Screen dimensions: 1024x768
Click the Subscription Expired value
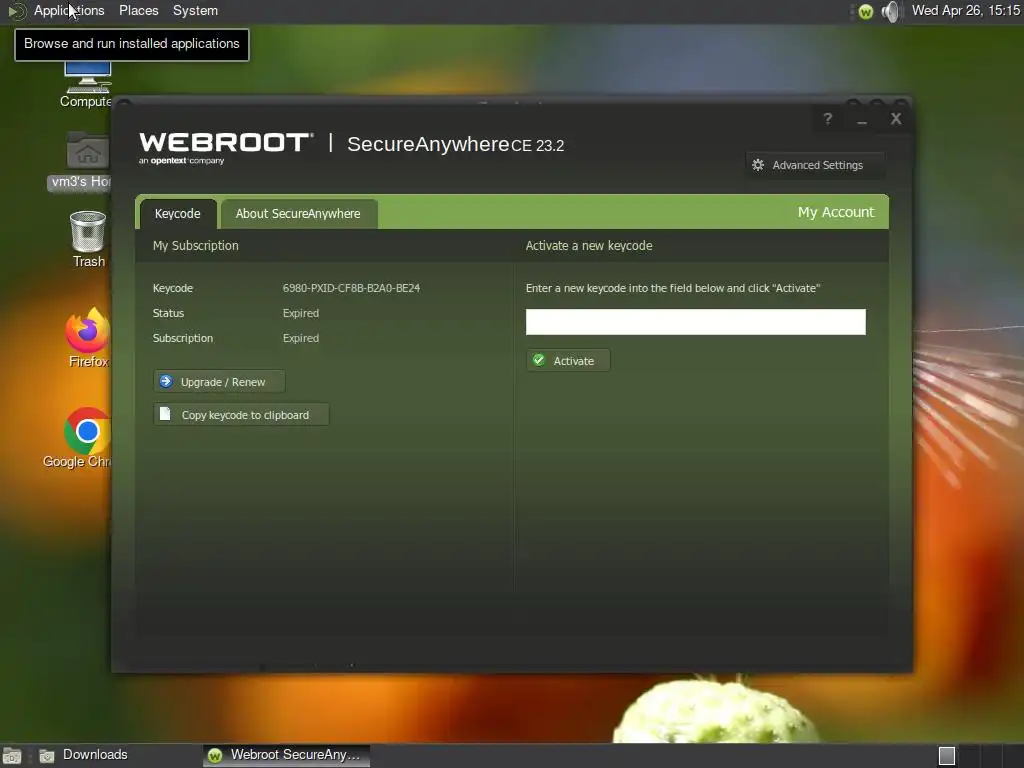click(x=300, y=338)
